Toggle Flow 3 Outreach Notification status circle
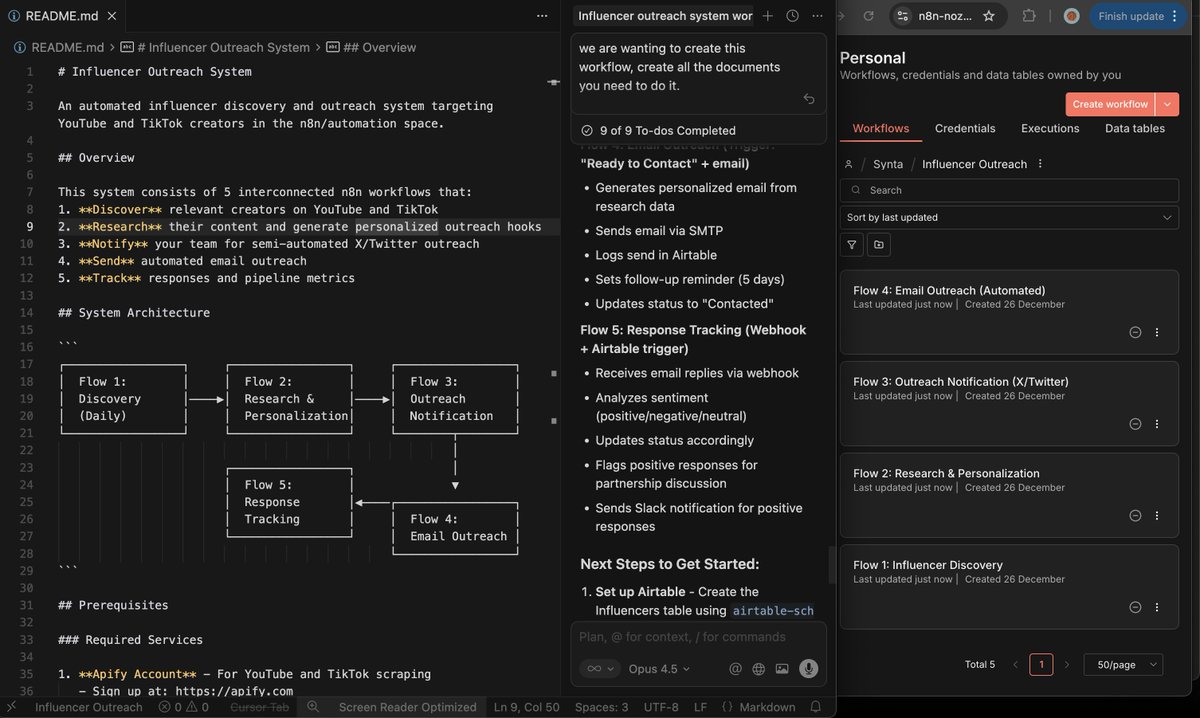 [1135, 424]
